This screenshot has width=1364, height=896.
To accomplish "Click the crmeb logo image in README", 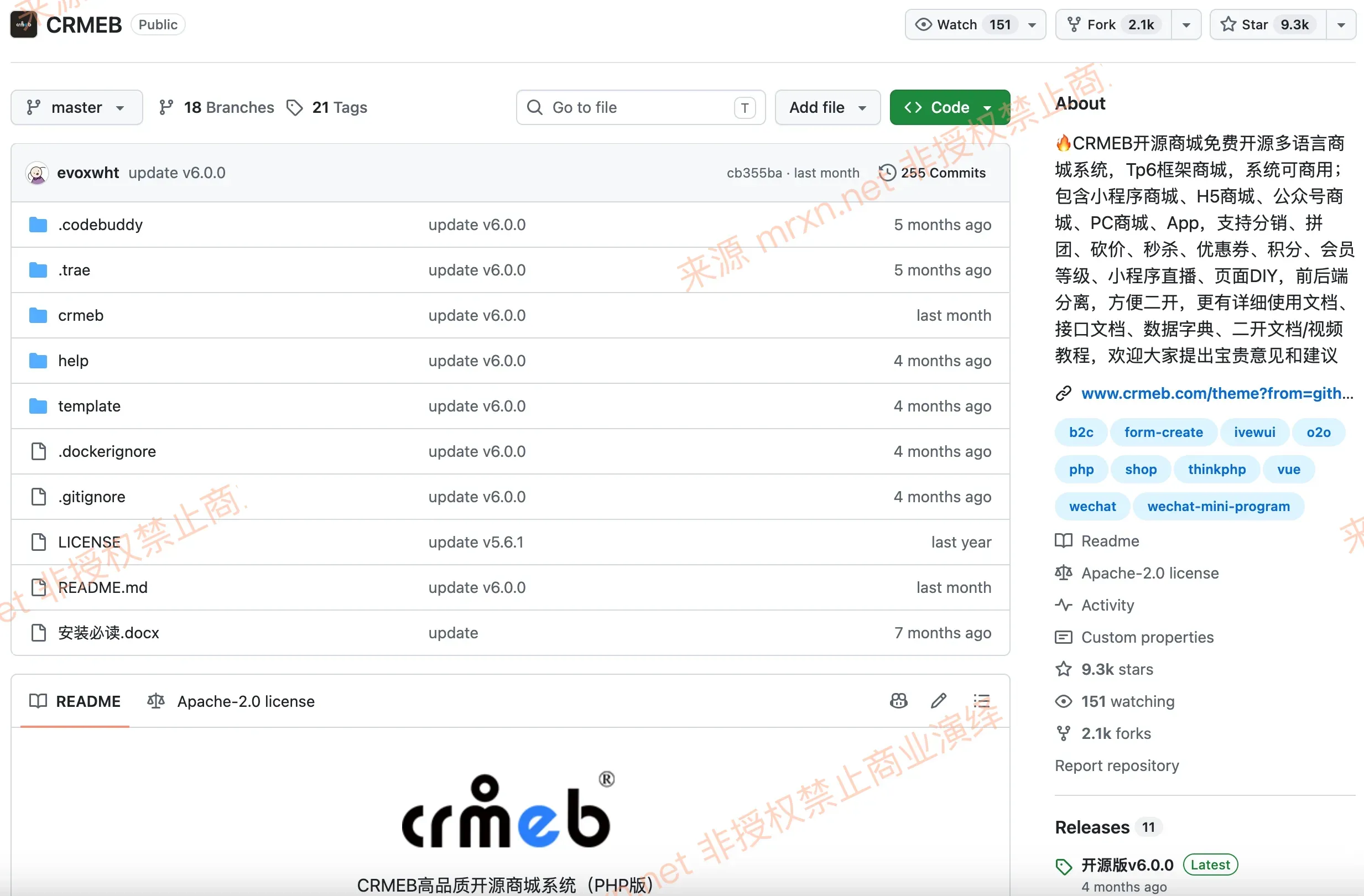I will pos(508,811).
